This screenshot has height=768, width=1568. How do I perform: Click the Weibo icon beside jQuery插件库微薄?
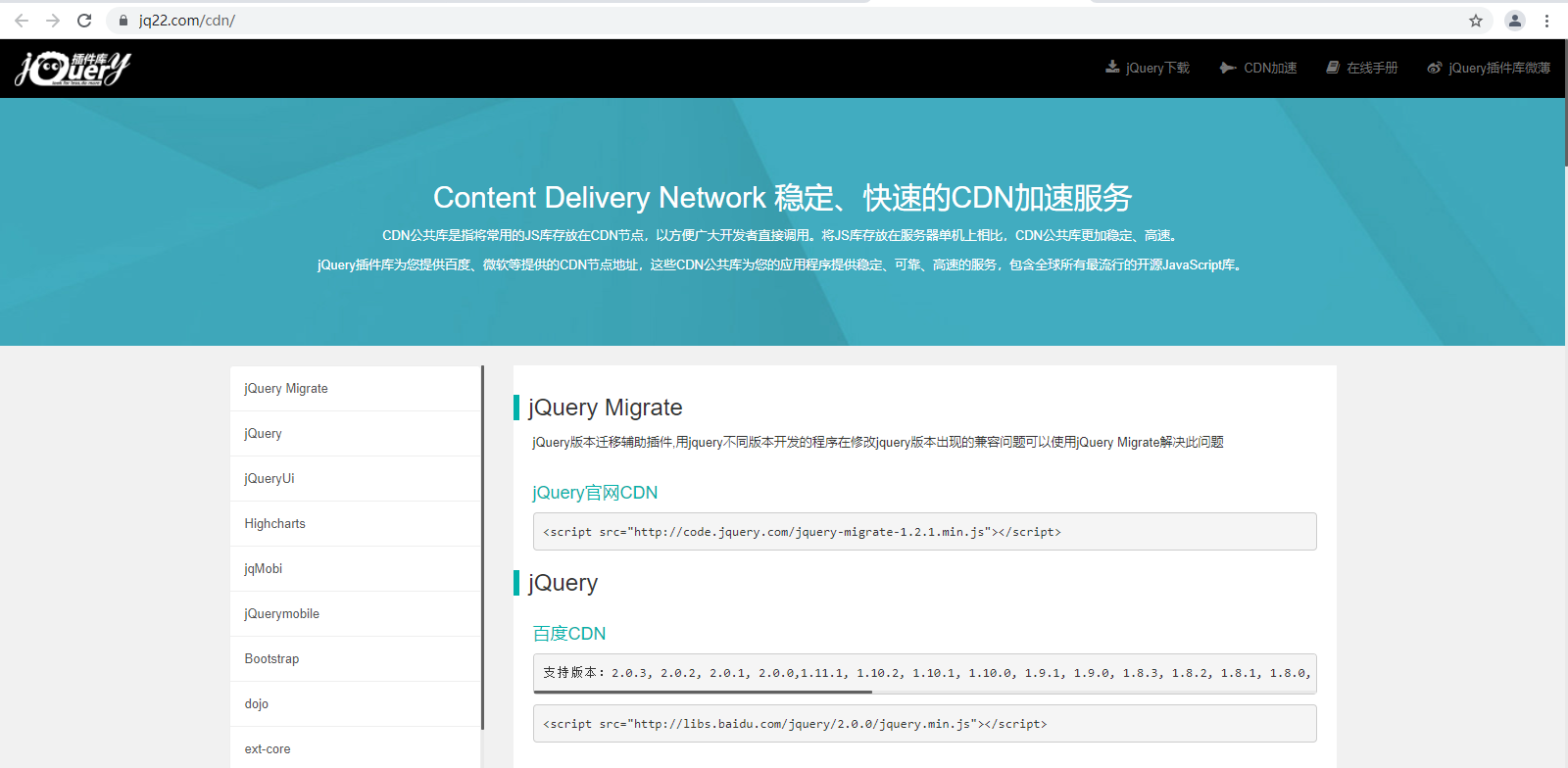1435,68
